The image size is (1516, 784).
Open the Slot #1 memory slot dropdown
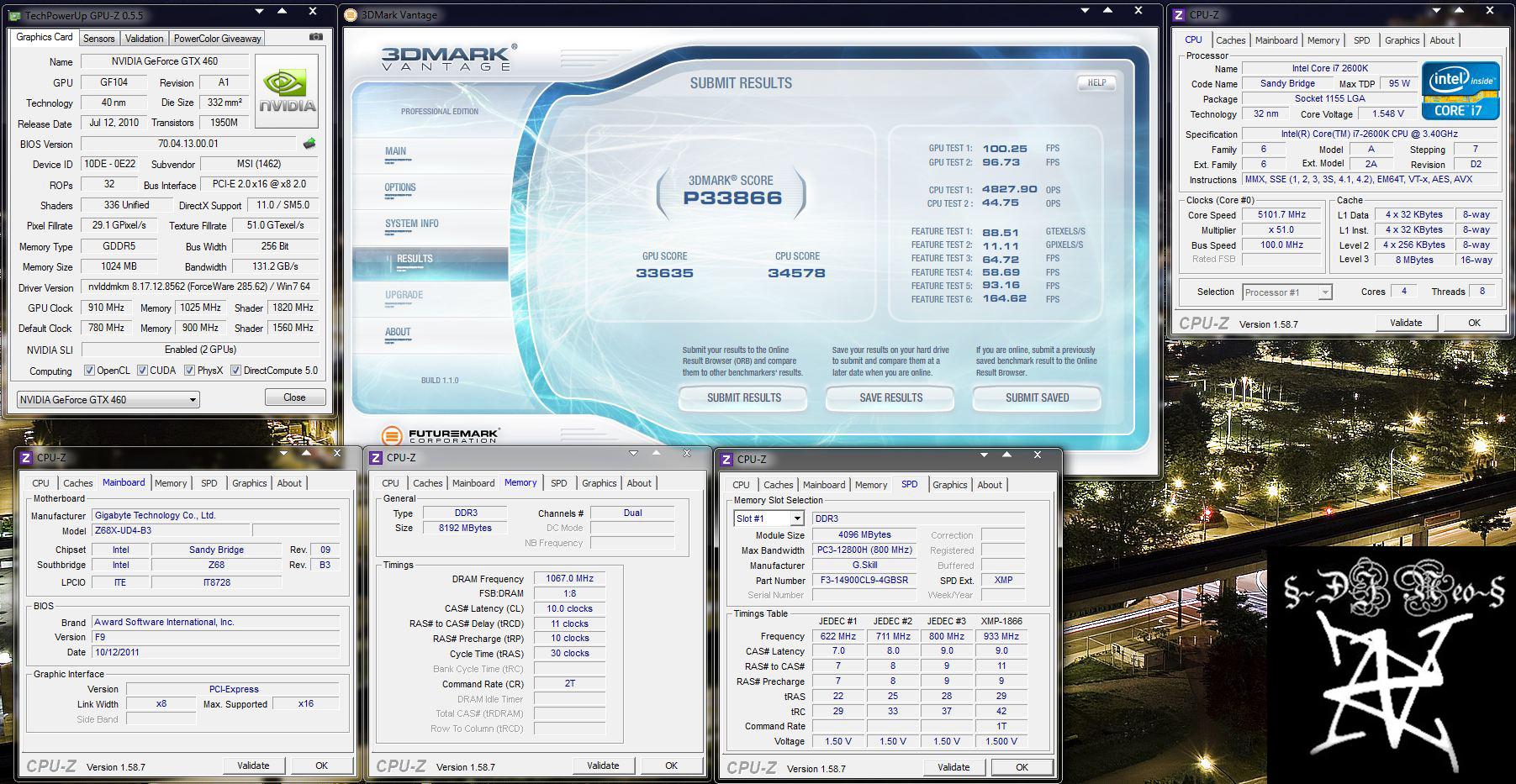[769, 518]
